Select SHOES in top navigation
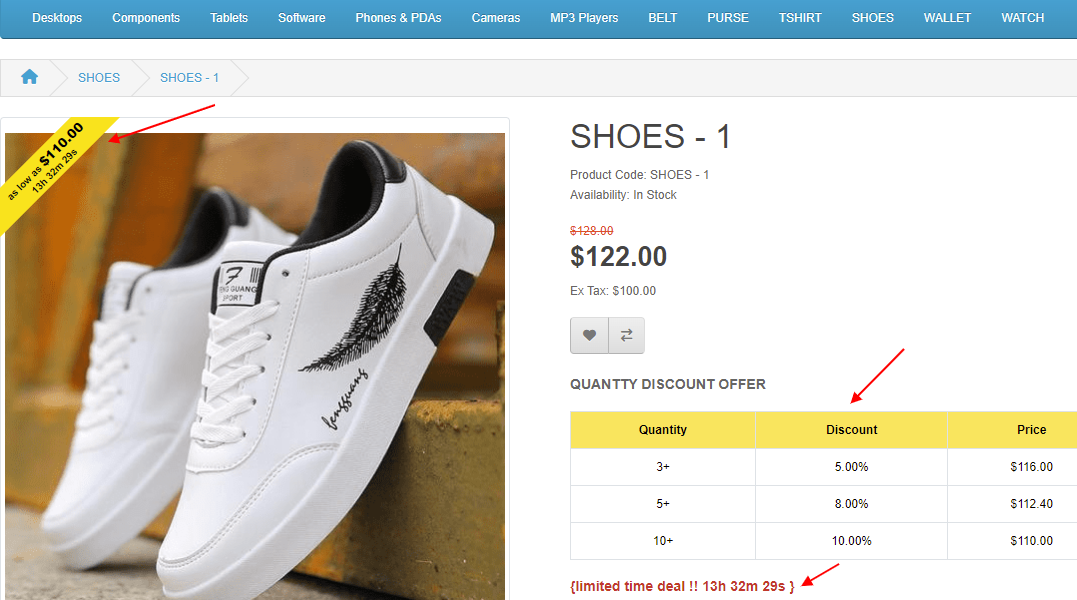The width and height of the screenshot is (1077, 600). (873, 18)
